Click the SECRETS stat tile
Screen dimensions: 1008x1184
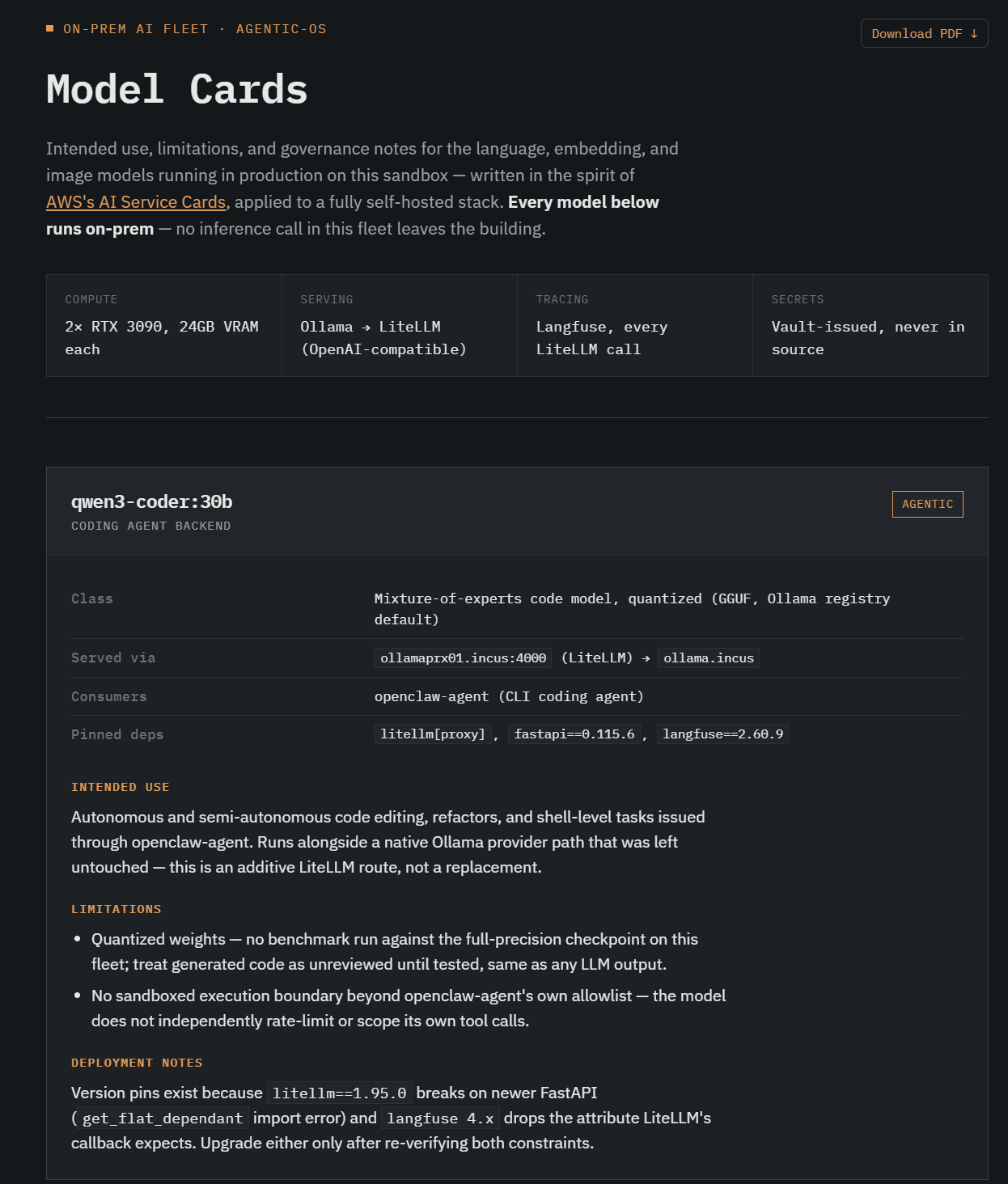pyautogui.click(x=870, y=325)
